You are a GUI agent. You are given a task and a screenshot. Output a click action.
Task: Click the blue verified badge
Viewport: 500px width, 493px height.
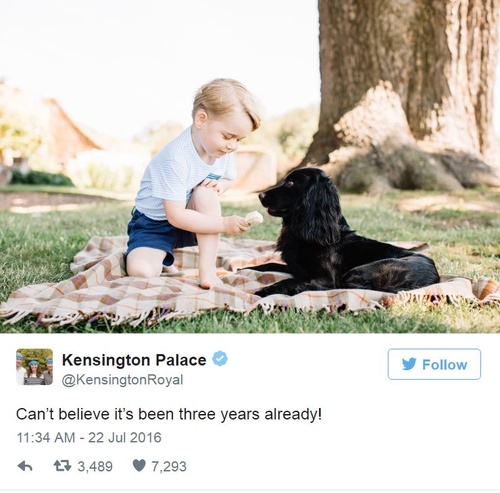(220, 359)
